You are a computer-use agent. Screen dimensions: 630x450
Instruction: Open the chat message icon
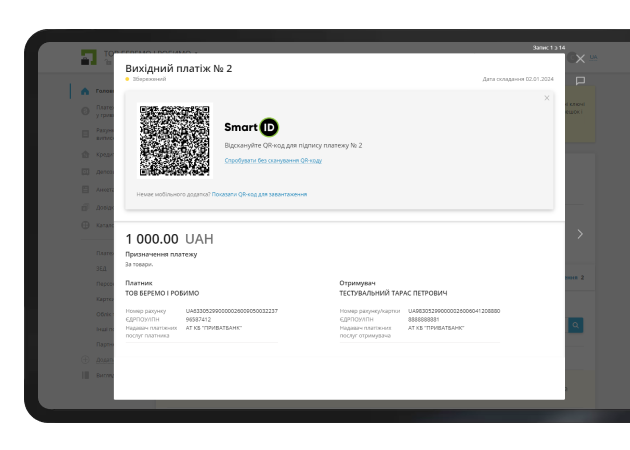pos(580,81)
